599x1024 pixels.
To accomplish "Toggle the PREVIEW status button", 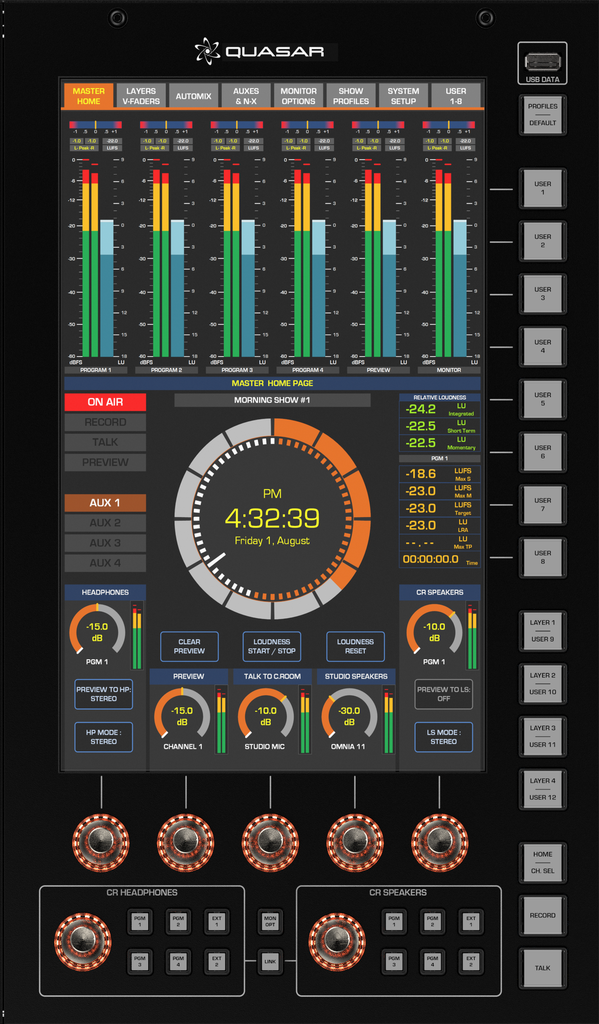I will pyautogui.click(x=105, y=462).
